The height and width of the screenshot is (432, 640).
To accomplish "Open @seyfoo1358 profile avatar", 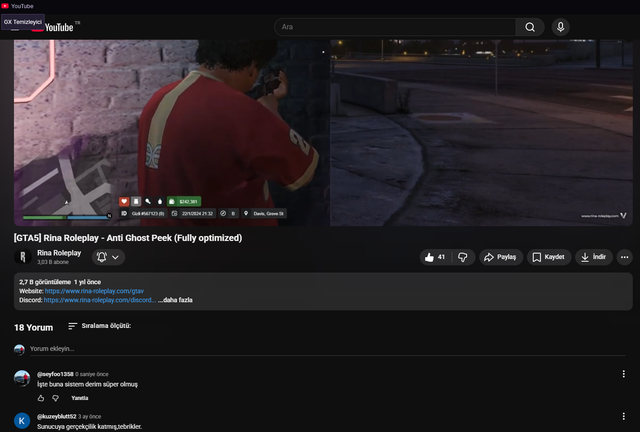I will coord(22,378).
